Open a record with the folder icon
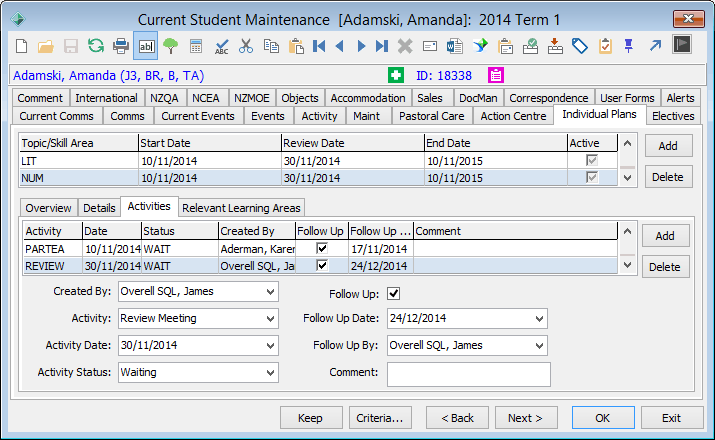Image resolution: width=715 pixels, height=440 pixels. 46,46
